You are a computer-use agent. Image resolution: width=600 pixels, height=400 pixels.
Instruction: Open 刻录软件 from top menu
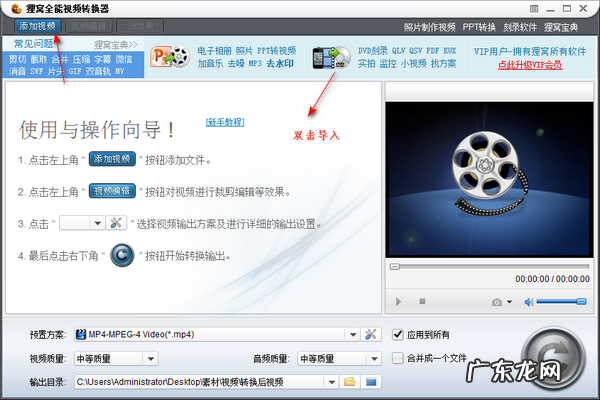coord(520,27)
